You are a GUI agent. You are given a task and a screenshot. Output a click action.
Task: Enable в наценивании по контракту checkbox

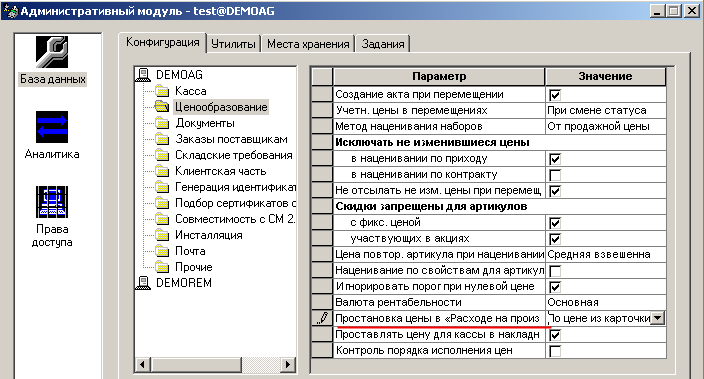pyautogui.click(x=555, y=175)
